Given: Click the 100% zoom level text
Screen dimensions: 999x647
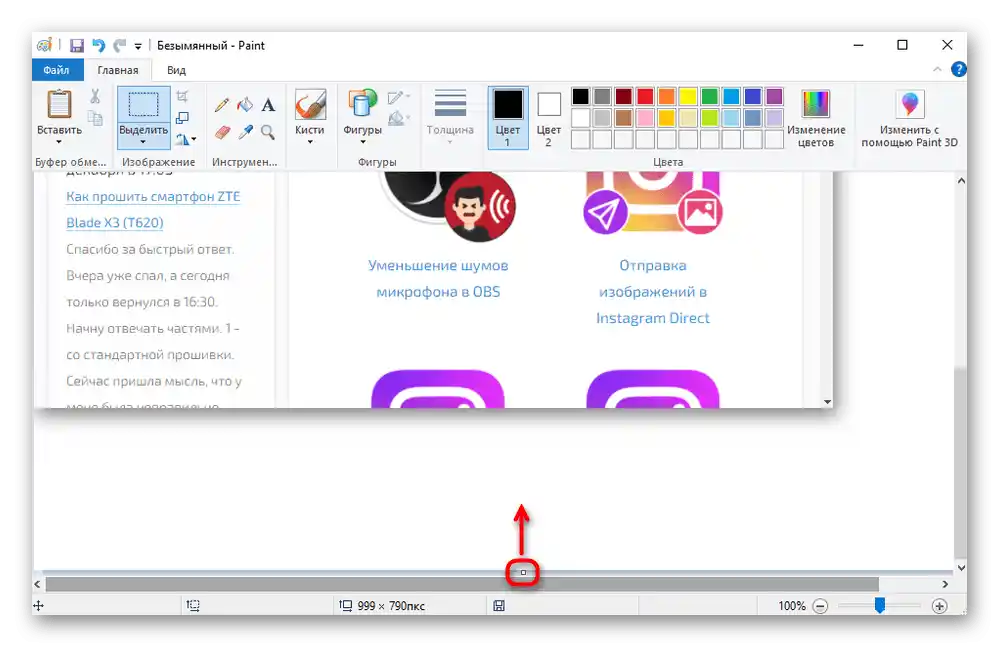Looking at the screenshot, I should coord(792,606).
